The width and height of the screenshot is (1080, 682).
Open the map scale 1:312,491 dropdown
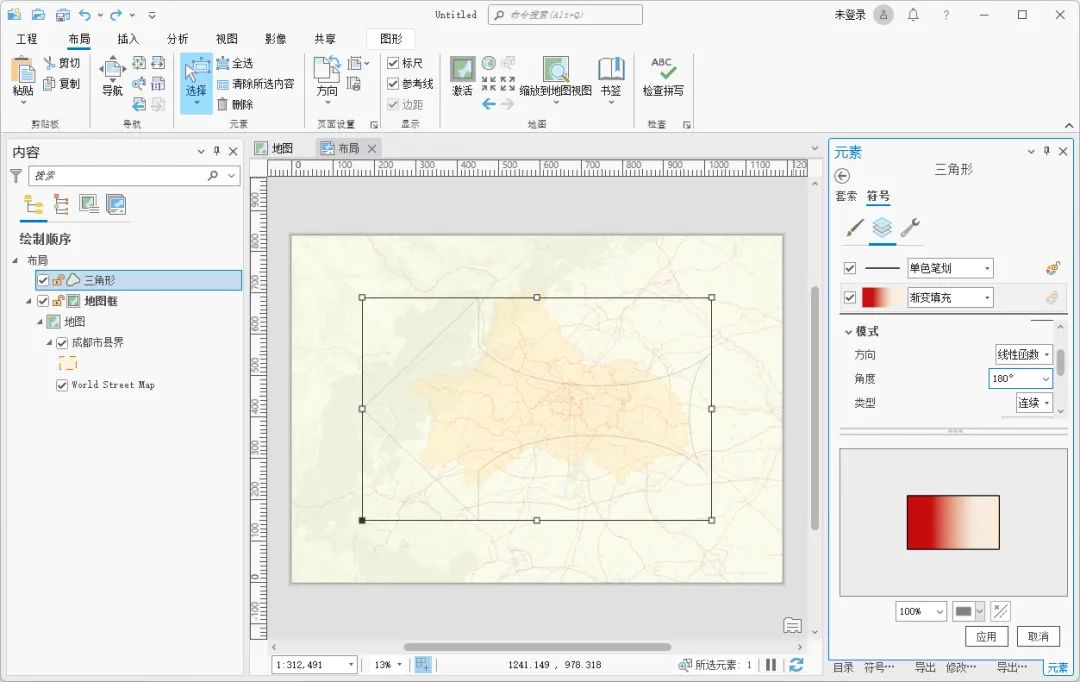coord(351,665)
